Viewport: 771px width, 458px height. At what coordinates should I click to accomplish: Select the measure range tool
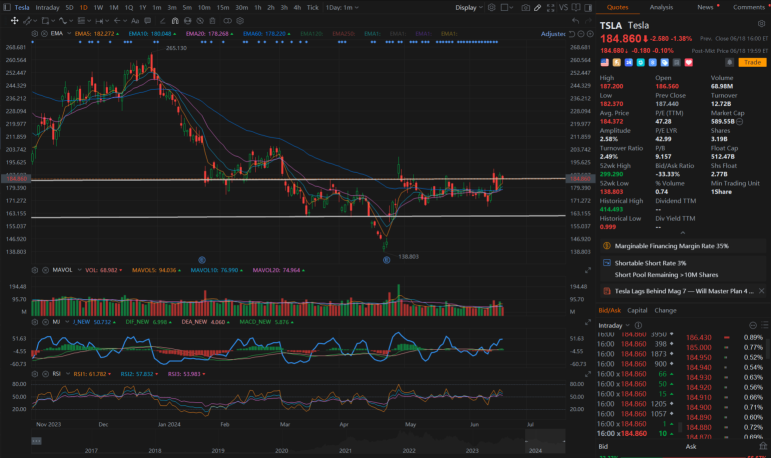99,21
